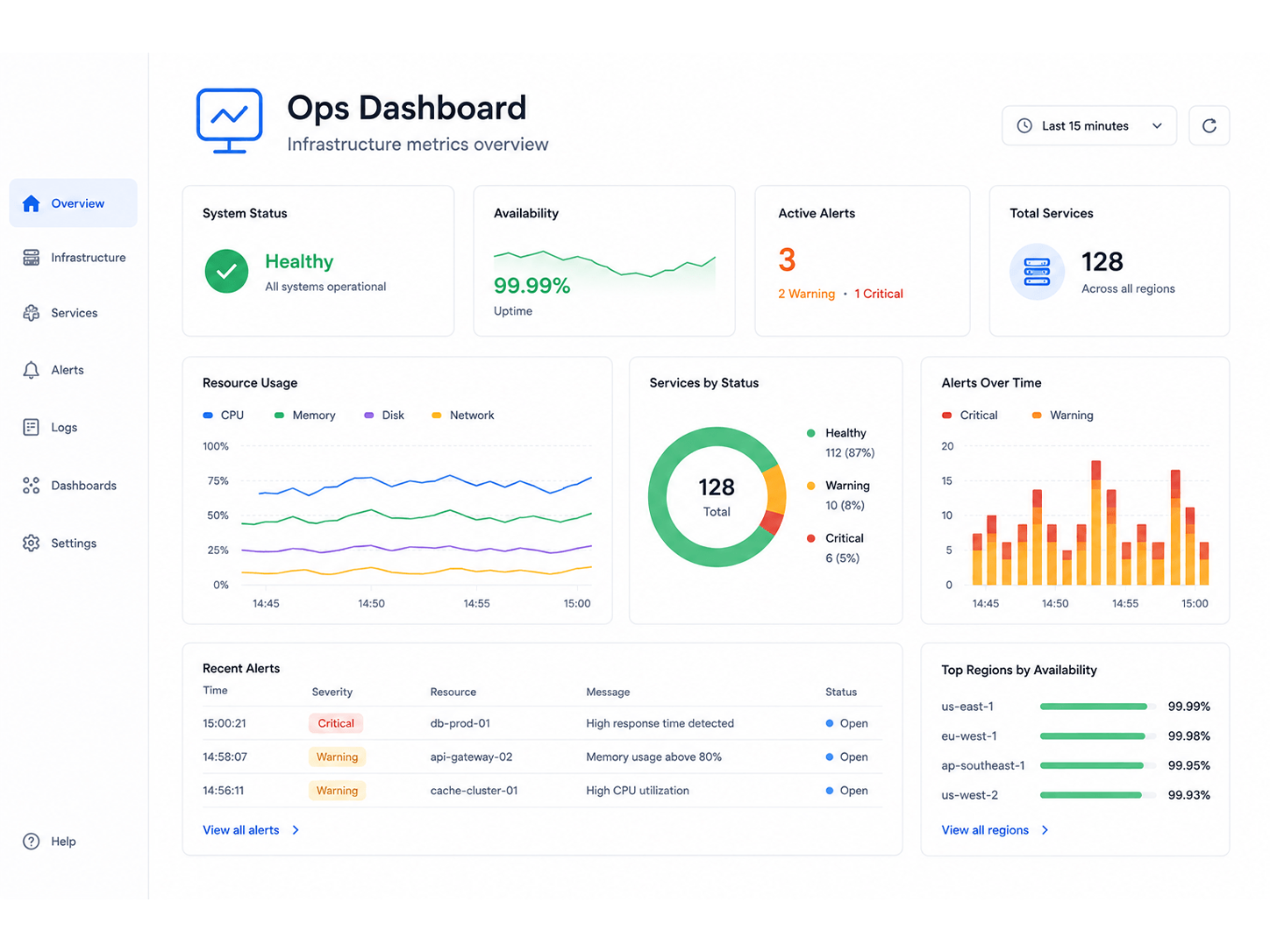The height and width of the screenshot is (952, 1270).
Task: Open Infrastructure via its server icon
Action: (x=32, y=258)
